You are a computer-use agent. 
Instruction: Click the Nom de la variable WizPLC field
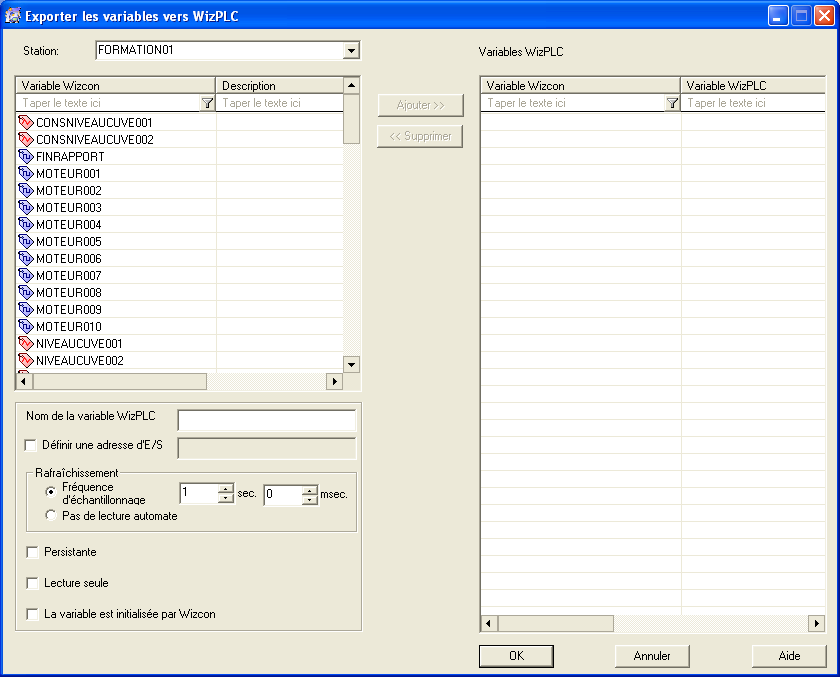[x=267, y=420]
